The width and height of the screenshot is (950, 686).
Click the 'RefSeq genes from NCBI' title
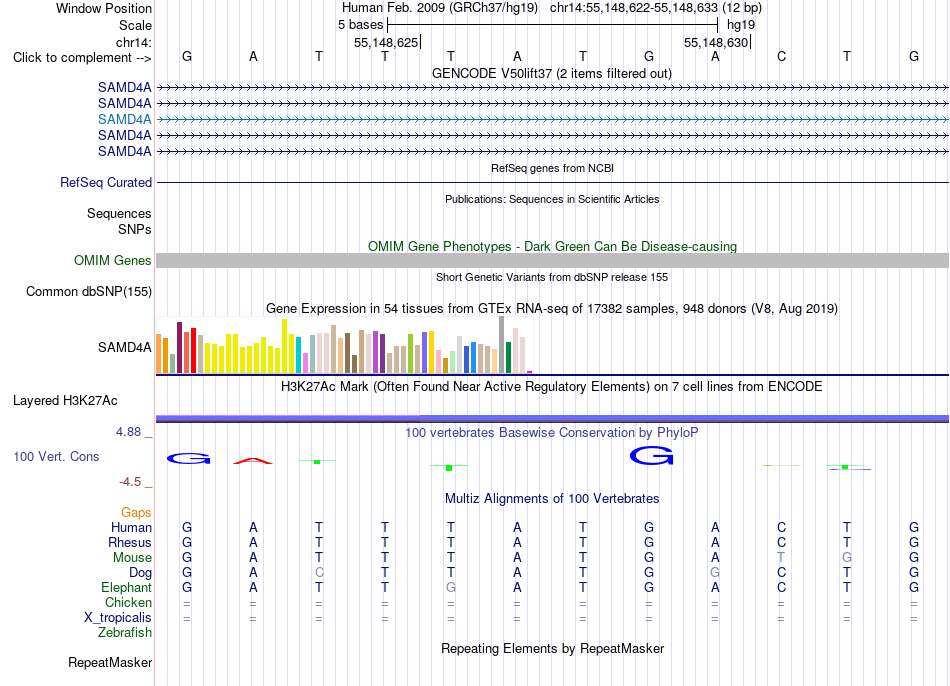coord(552,168)
